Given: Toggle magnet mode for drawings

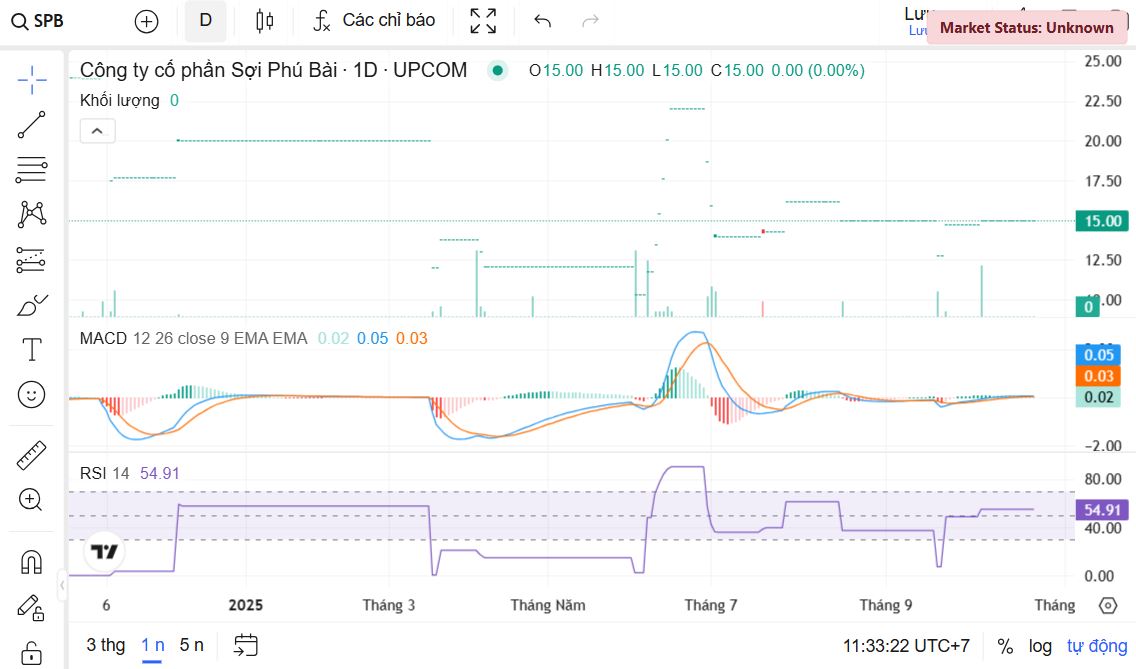Looking at the screenshot, I should pos(32,562).
